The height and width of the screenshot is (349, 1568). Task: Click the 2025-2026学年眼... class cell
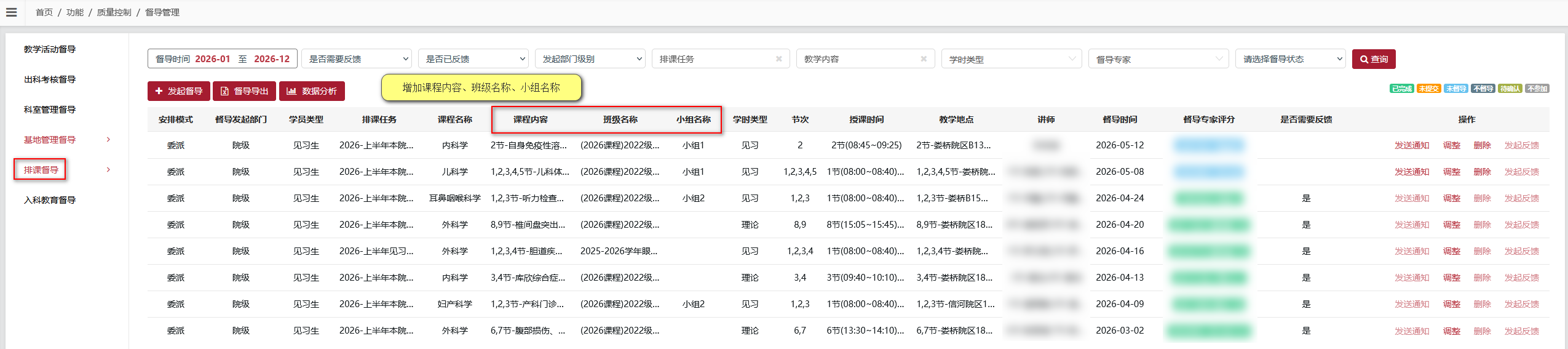coord(619,251)
